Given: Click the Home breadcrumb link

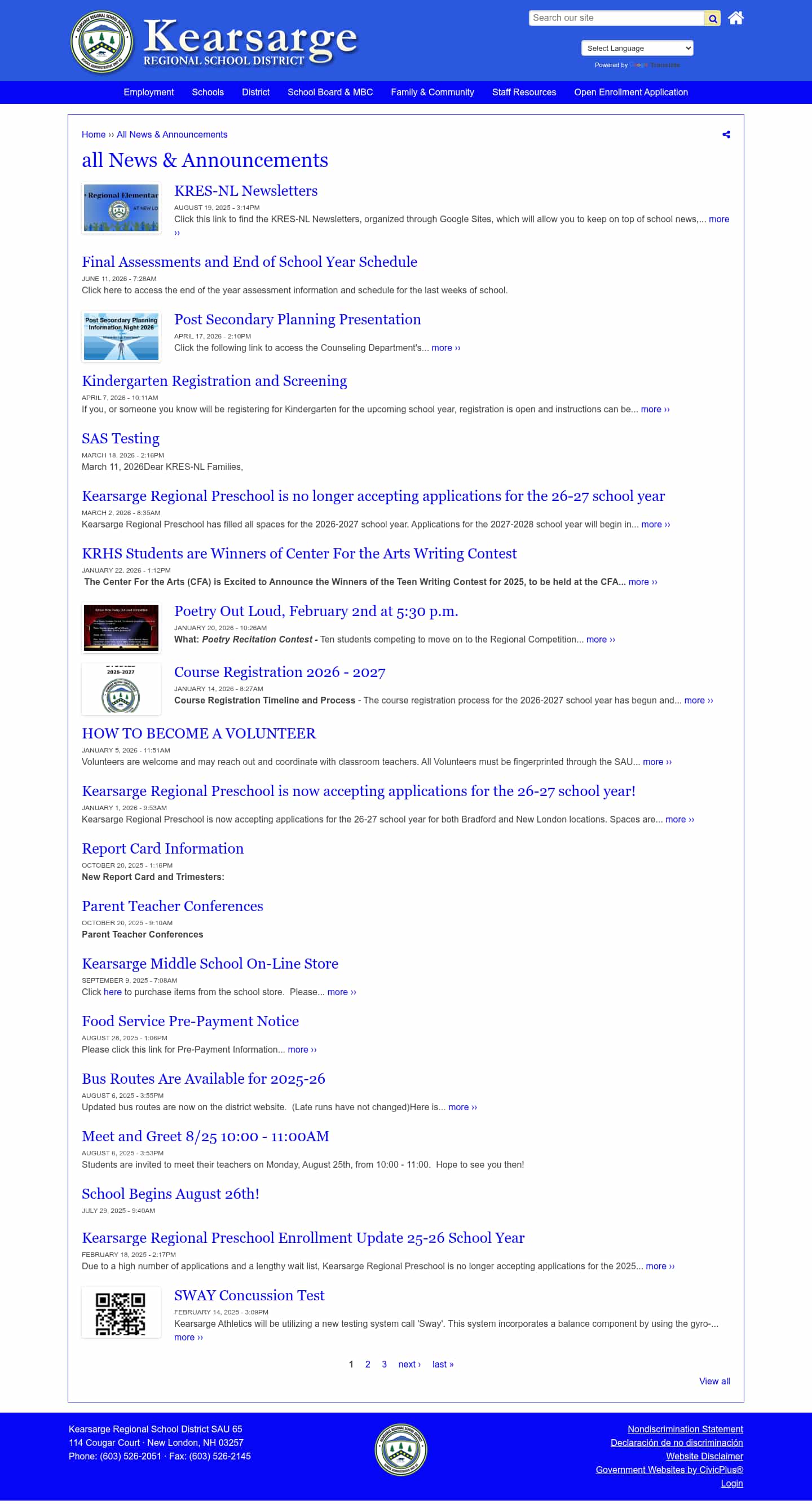Looking at the screenshot, I should tap(94, 134).
